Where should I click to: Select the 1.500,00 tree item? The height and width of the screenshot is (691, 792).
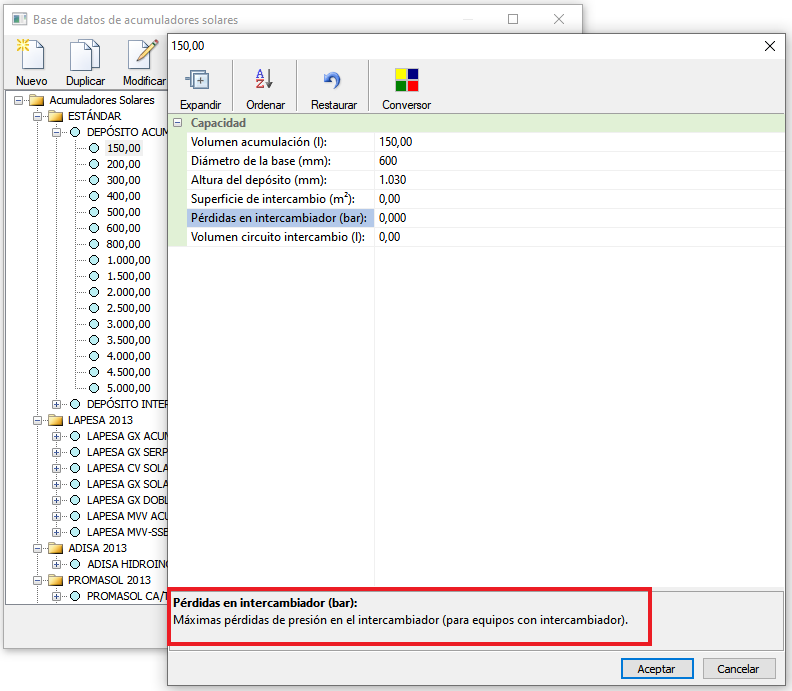[128, 276]
